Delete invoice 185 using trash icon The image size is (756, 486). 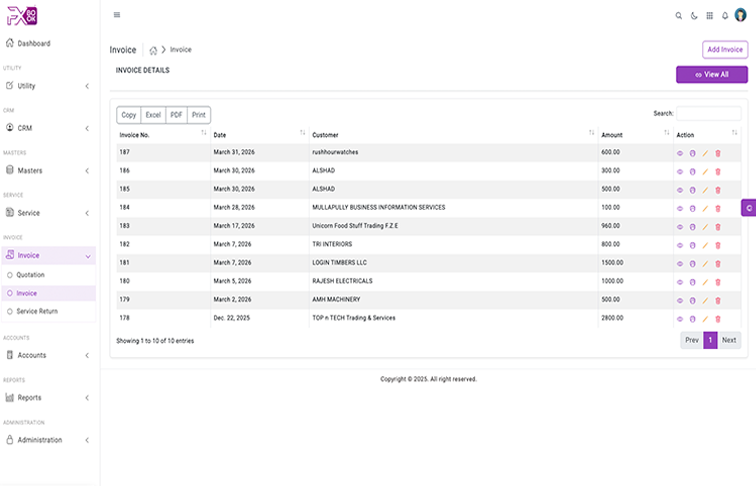click(x=718, y=189)
